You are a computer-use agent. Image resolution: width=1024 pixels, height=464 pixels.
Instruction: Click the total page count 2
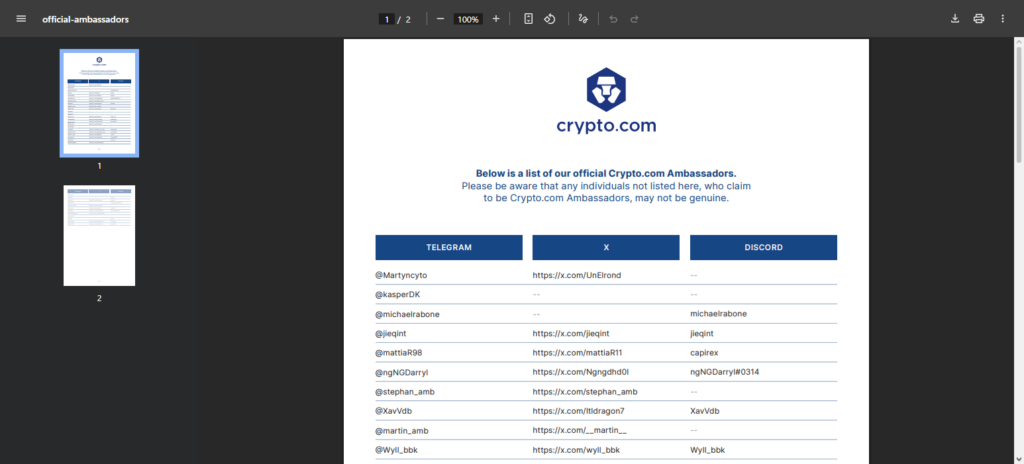(x=408, y=20)
